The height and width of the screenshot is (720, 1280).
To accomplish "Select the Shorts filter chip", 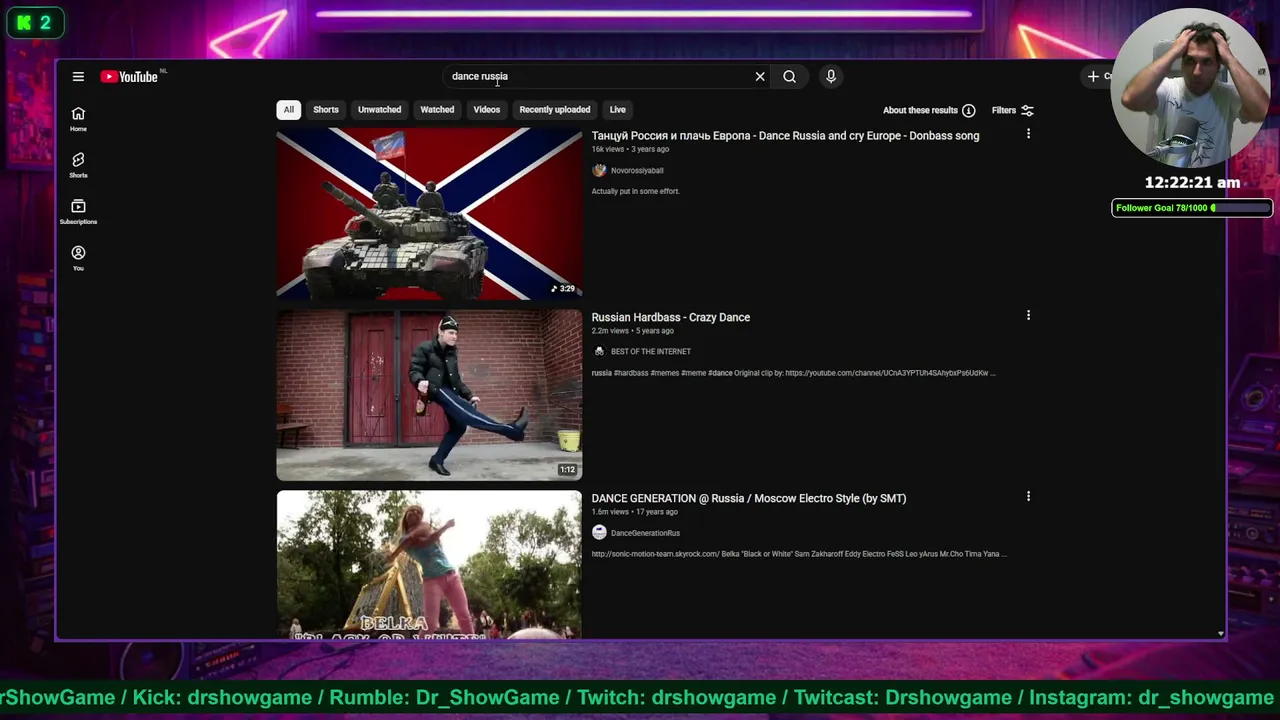I will pyautogui.click(x=326, y=110).
